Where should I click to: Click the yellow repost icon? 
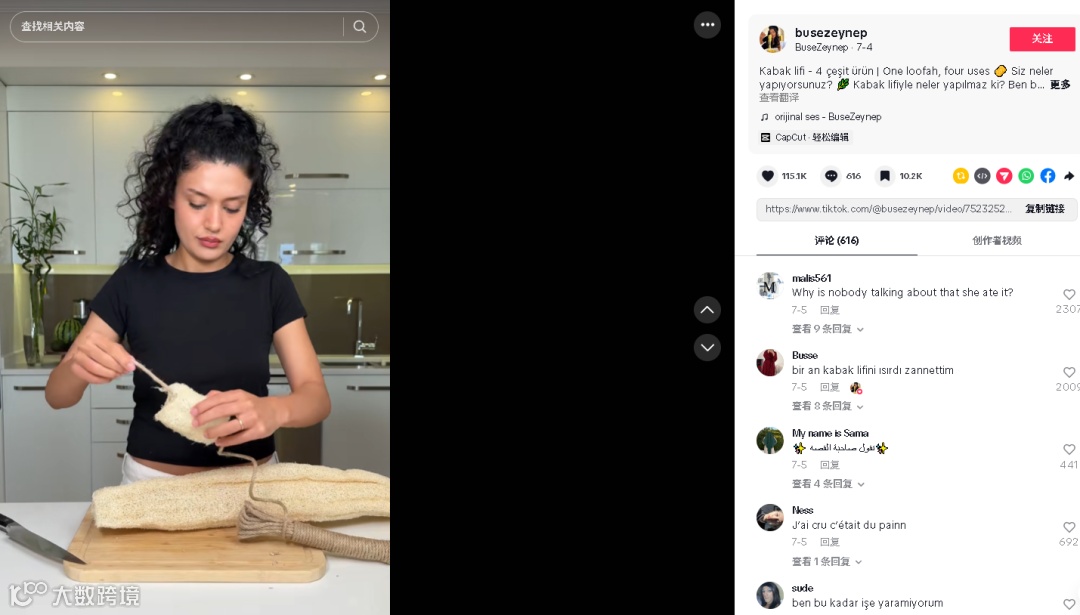pyautogui.click(x=960, y=176)
